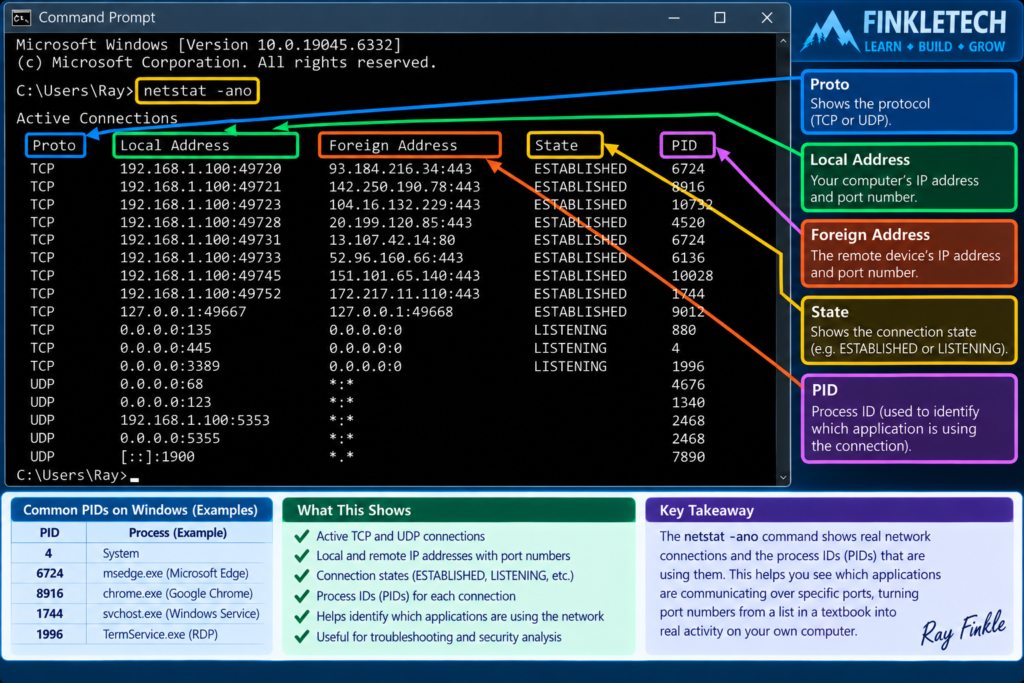Click the checkmark beside Local and remote IP addresses
Viewport: 1024px width, 683px height.
(302, 556)
